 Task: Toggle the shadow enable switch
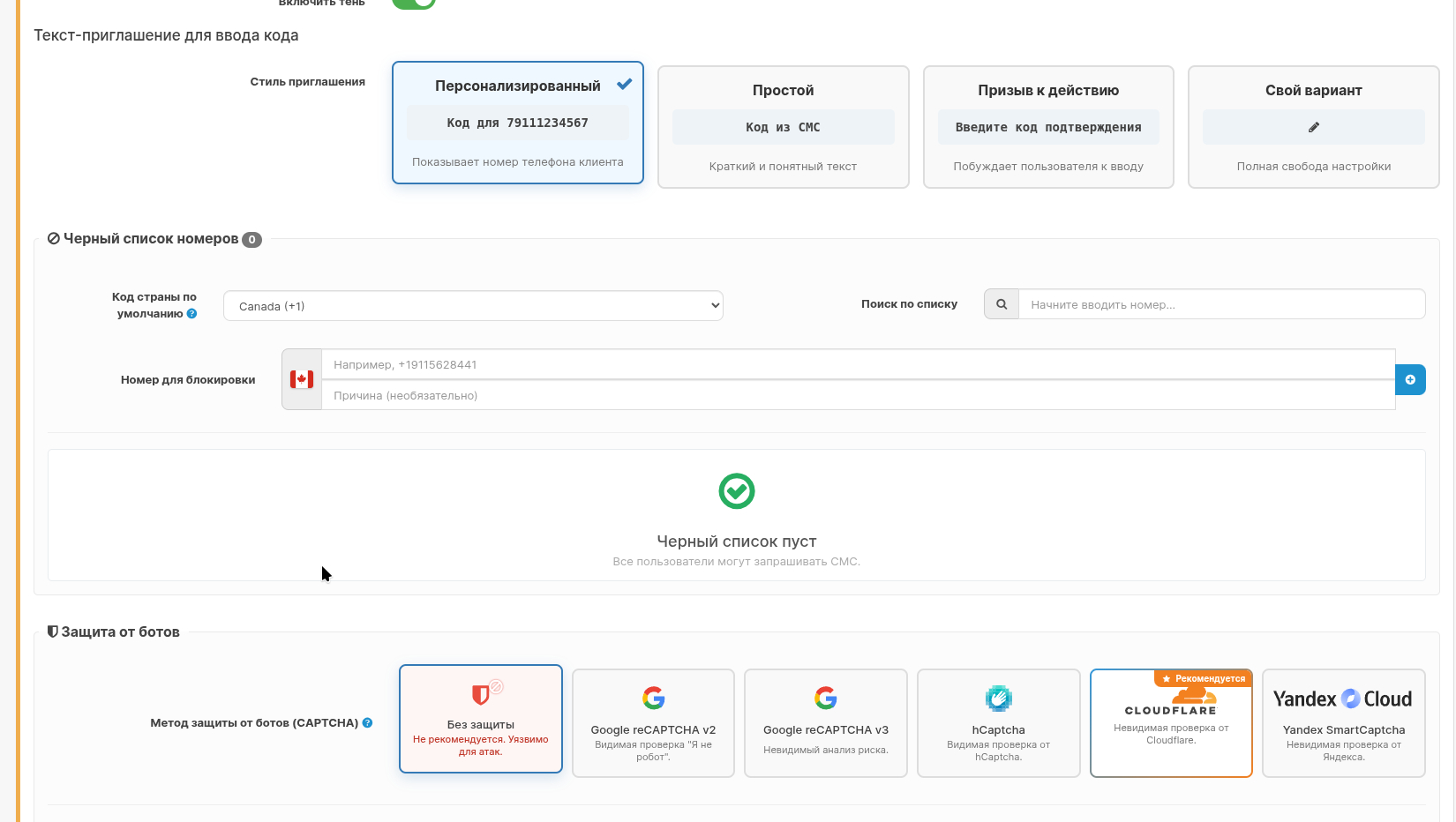[x=414, y=4]
